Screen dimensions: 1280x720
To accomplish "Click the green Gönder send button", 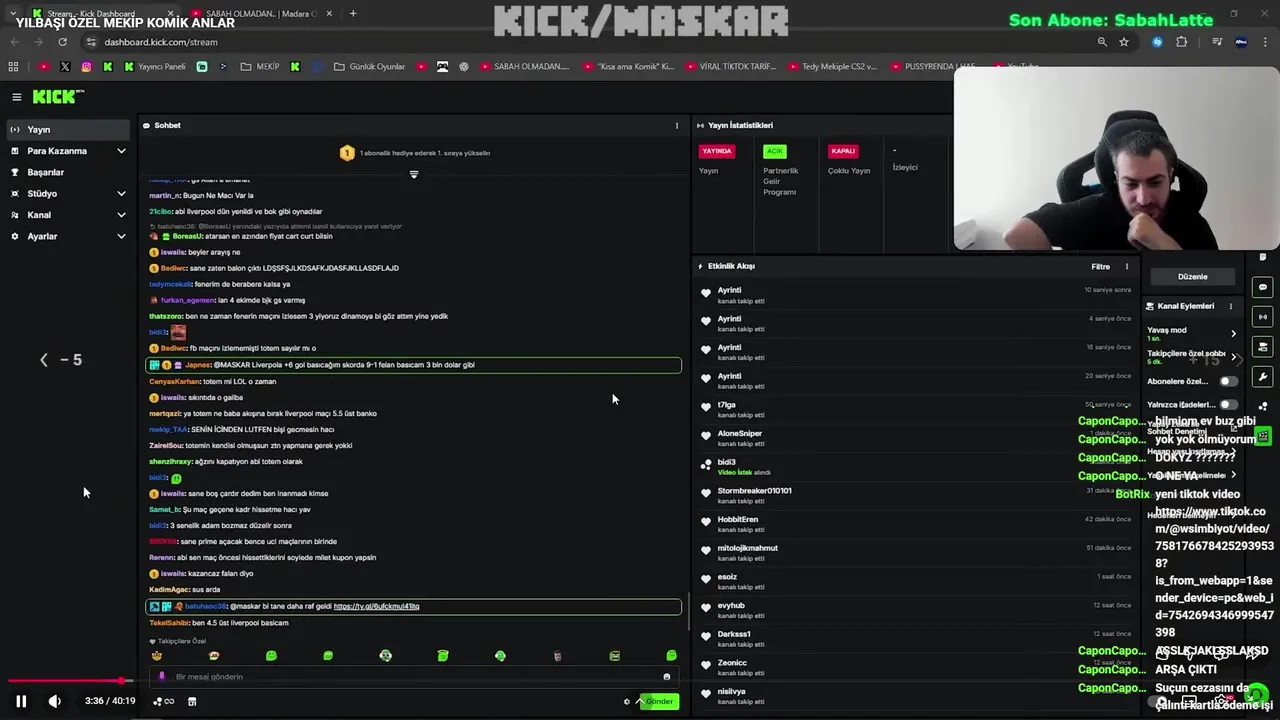I will coord(660,702).
